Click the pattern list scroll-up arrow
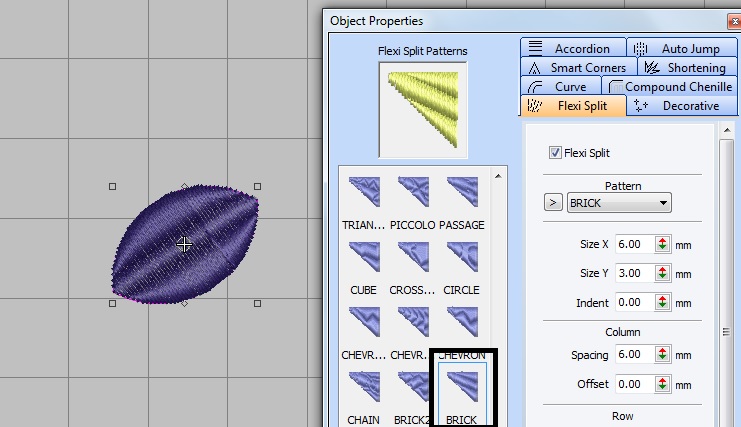The height and width of the screenshot is (427, 741). pyautogui.click(x=498, y=176)
